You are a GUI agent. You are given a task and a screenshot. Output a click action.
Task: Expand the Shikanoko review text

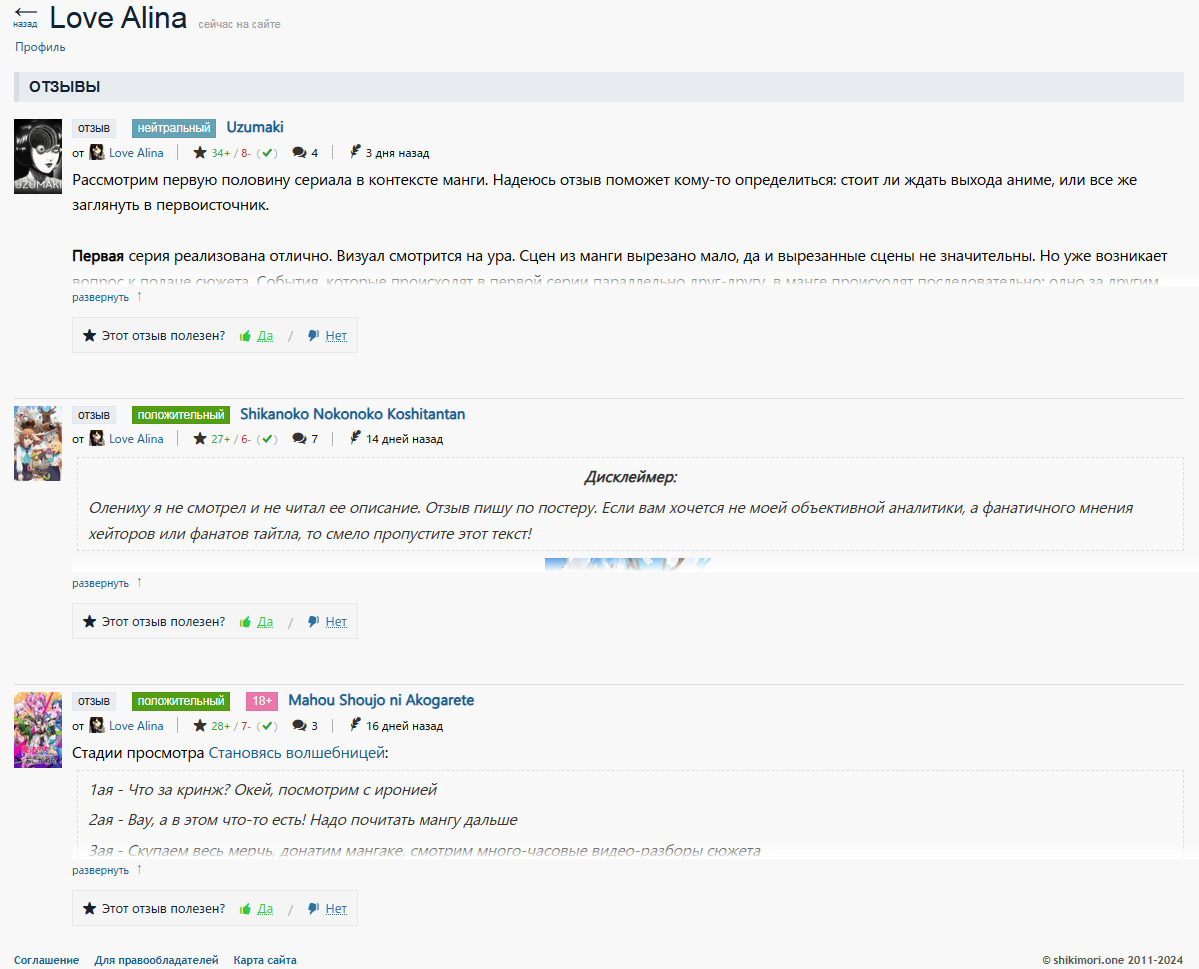[100, 583]
